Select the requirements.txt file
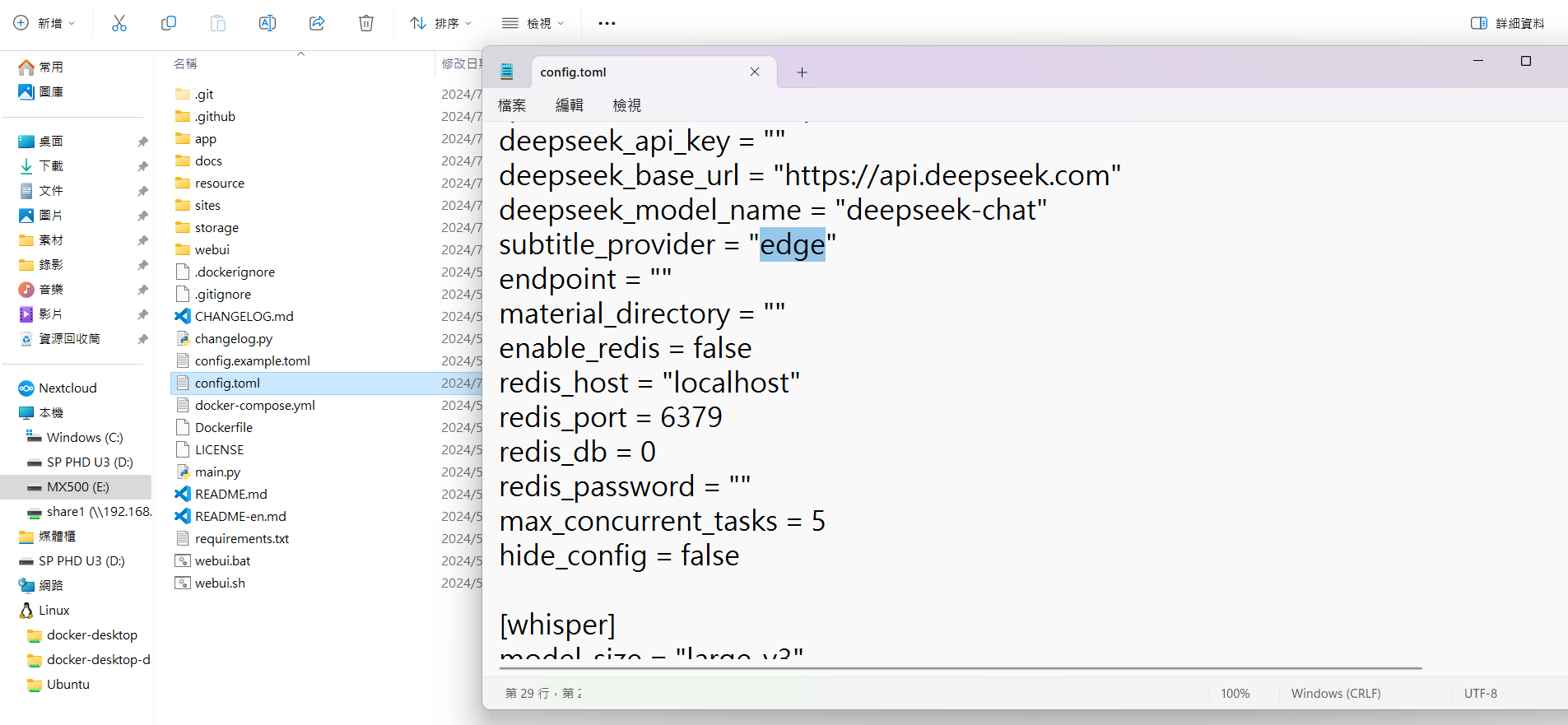The image size is (1568, 725). 232,538
